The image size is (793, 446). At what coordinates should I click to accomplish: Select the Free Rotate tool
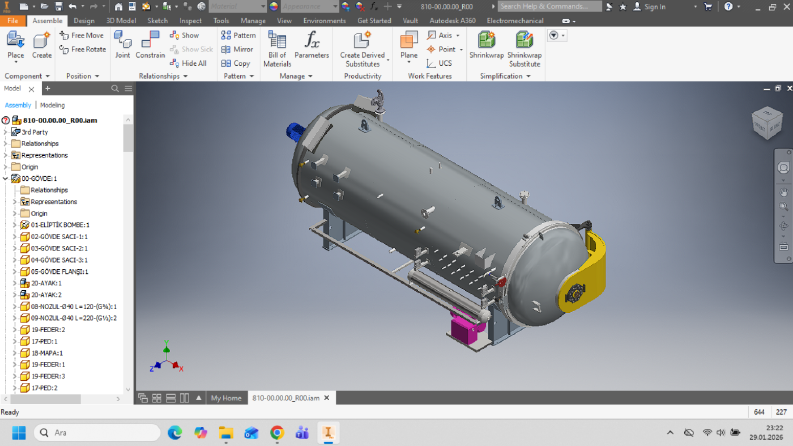(x=82, y=49)
